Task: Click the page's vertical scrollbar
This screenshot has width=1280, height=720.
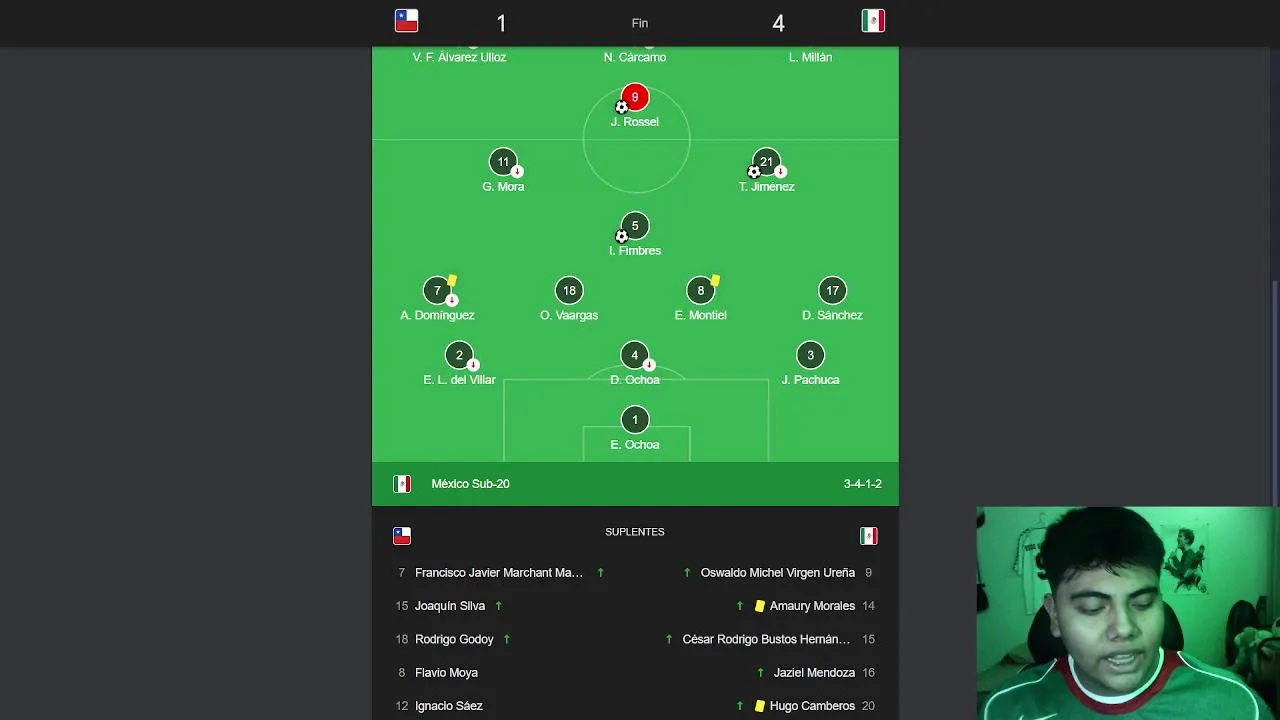Action: [1273, 400]
